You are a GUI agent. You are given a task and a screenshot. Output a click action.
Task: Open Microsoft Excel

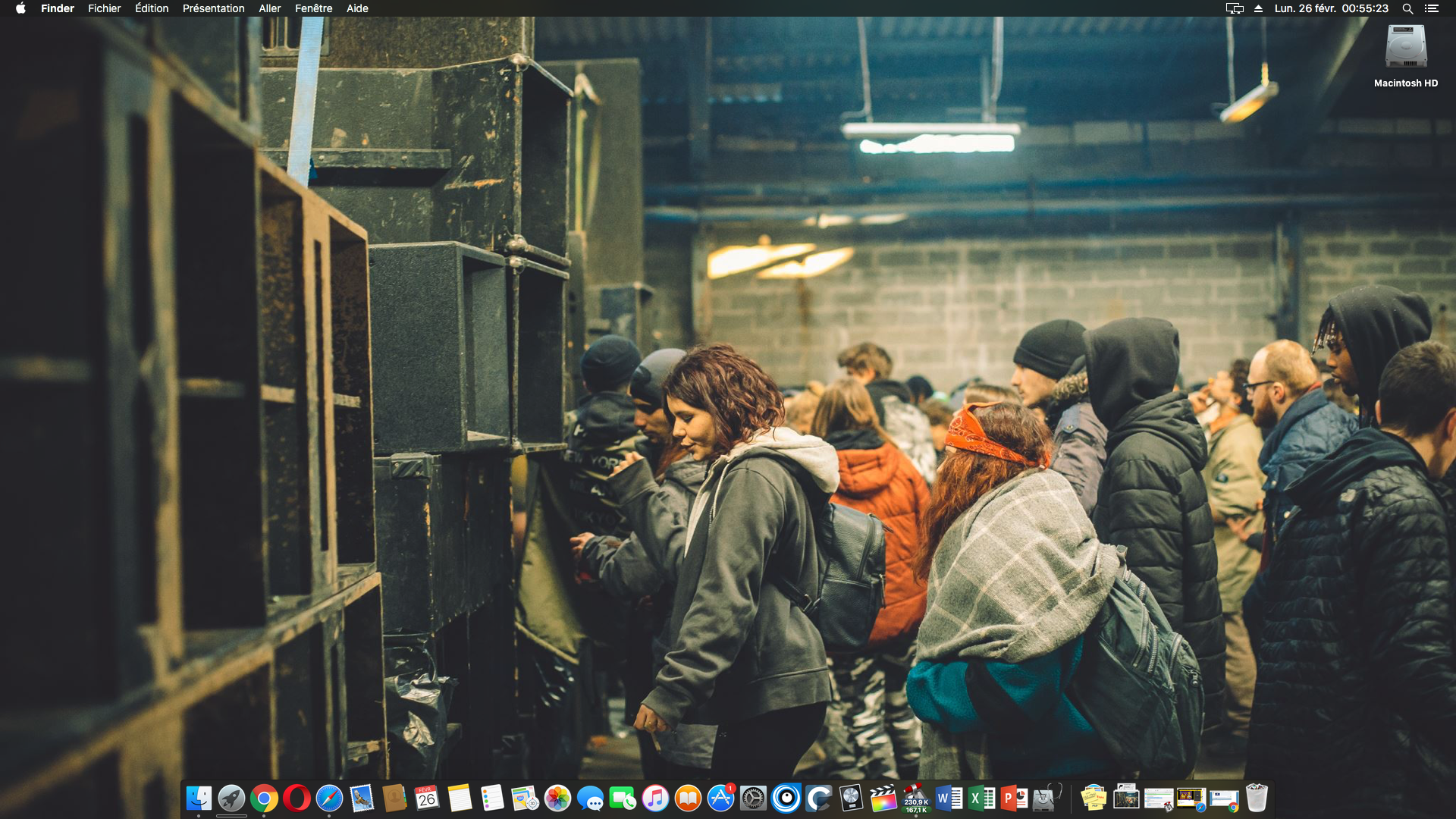[x=981, y=799]
